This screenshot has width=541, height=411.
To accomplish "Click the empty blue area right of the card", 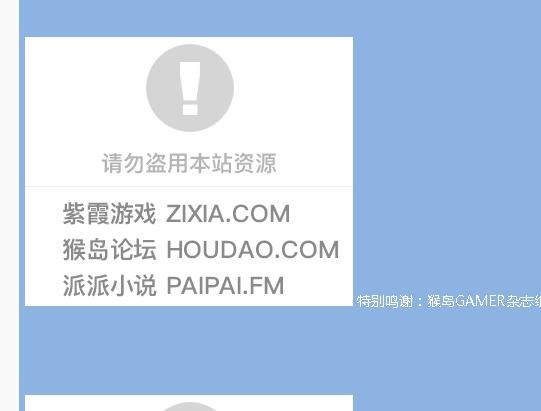I will coord(447,155).
